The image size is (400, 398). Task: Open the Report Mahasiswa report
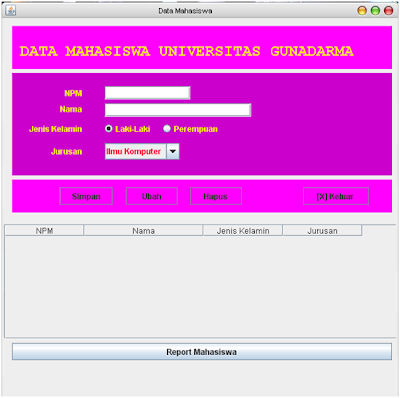pyautogui.click(x=202, y=352)
